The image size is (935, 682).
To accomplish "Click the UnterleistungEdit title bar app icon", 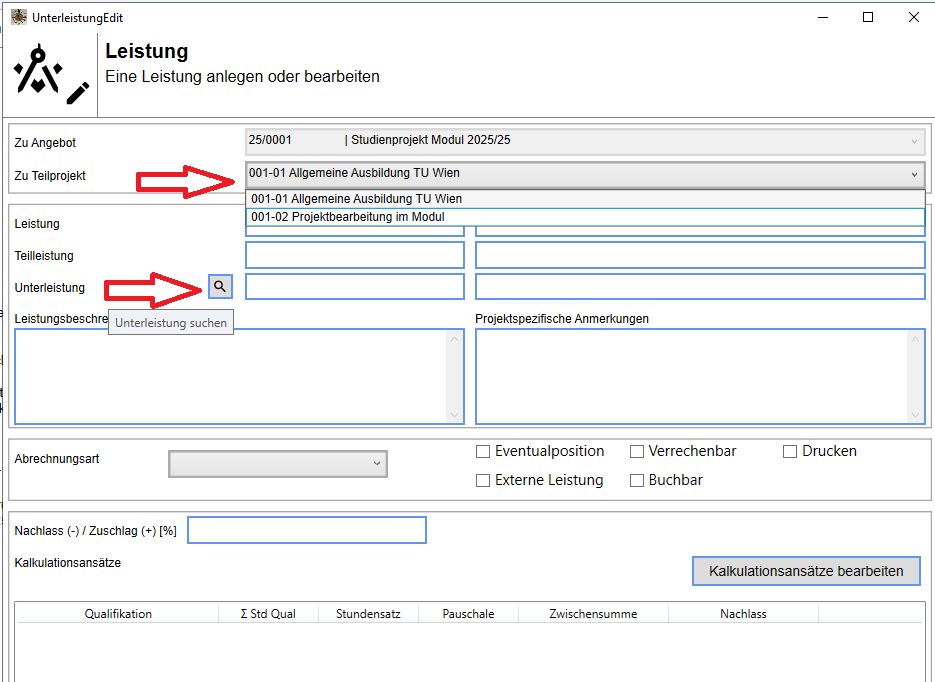I will coord(18,17).
